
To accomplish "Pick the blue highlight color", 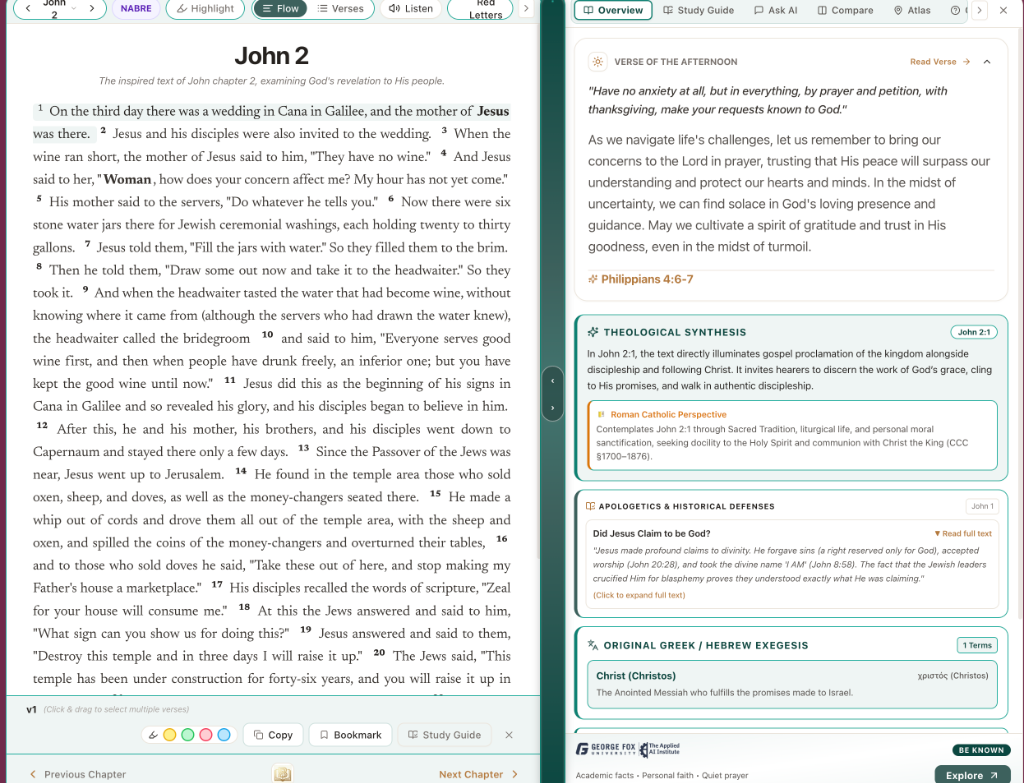I will (x=224, y=735).
